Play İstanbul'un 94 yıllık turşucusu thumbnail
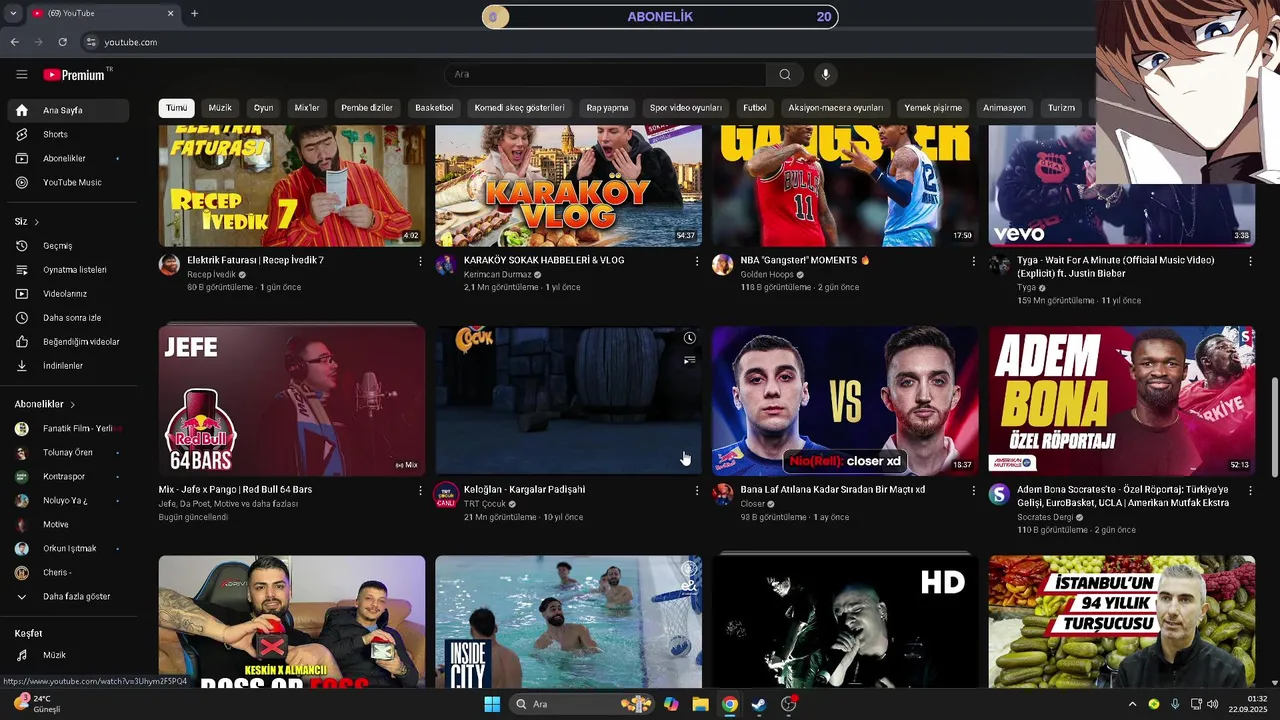This screenshot has height=720, width=1280. click(x=1122, y=622)
